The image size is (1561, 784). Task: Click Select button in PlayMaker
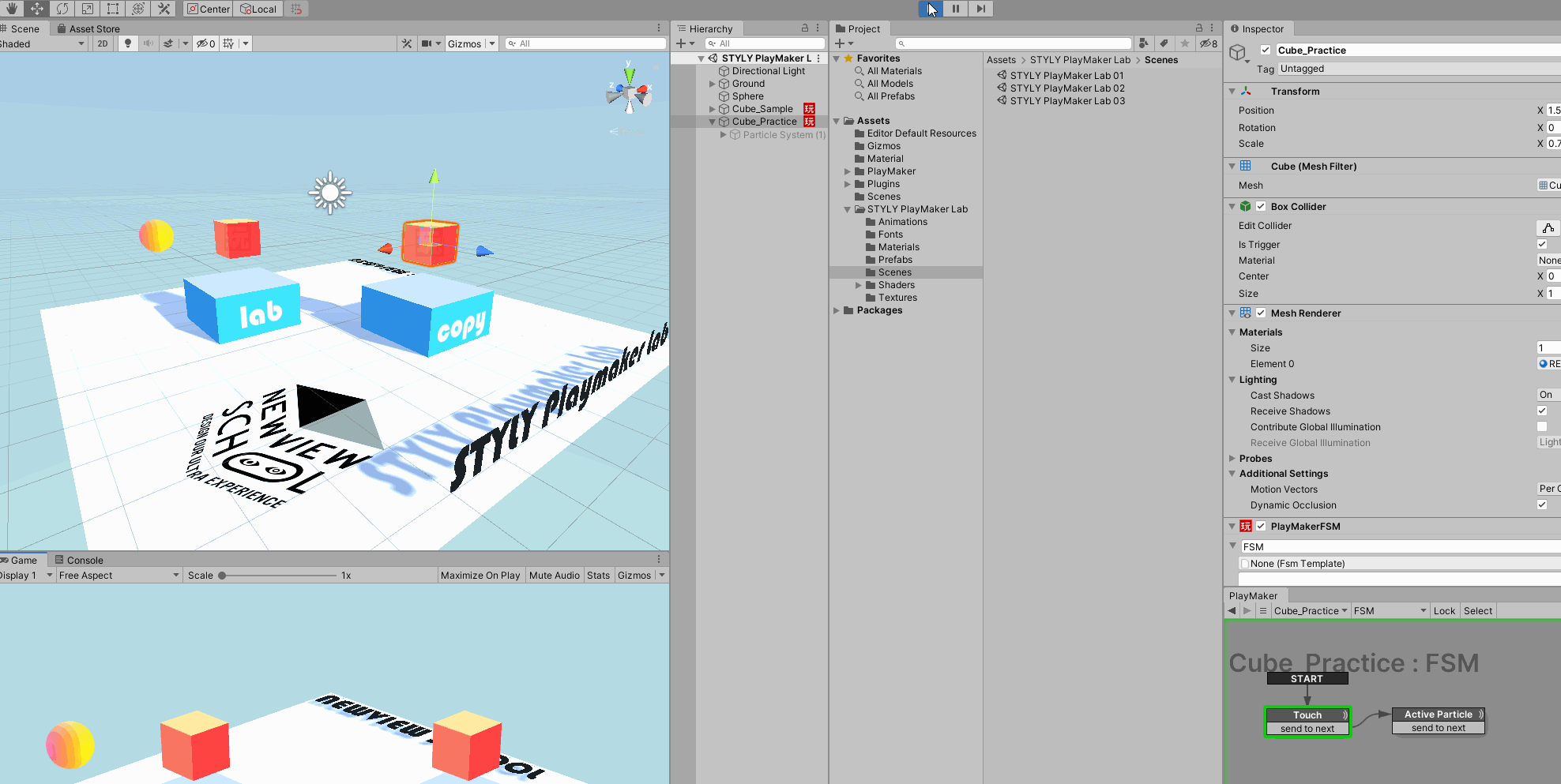pos(1478,610)
